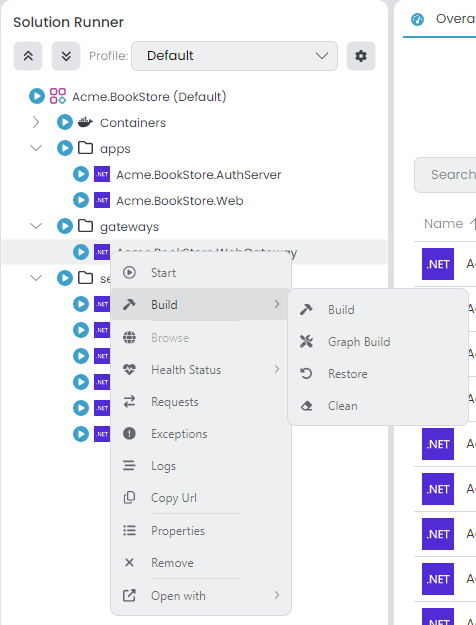Open Health Status submenu
The width and height of the screenshot is (476, 625).
click(201, 369)
